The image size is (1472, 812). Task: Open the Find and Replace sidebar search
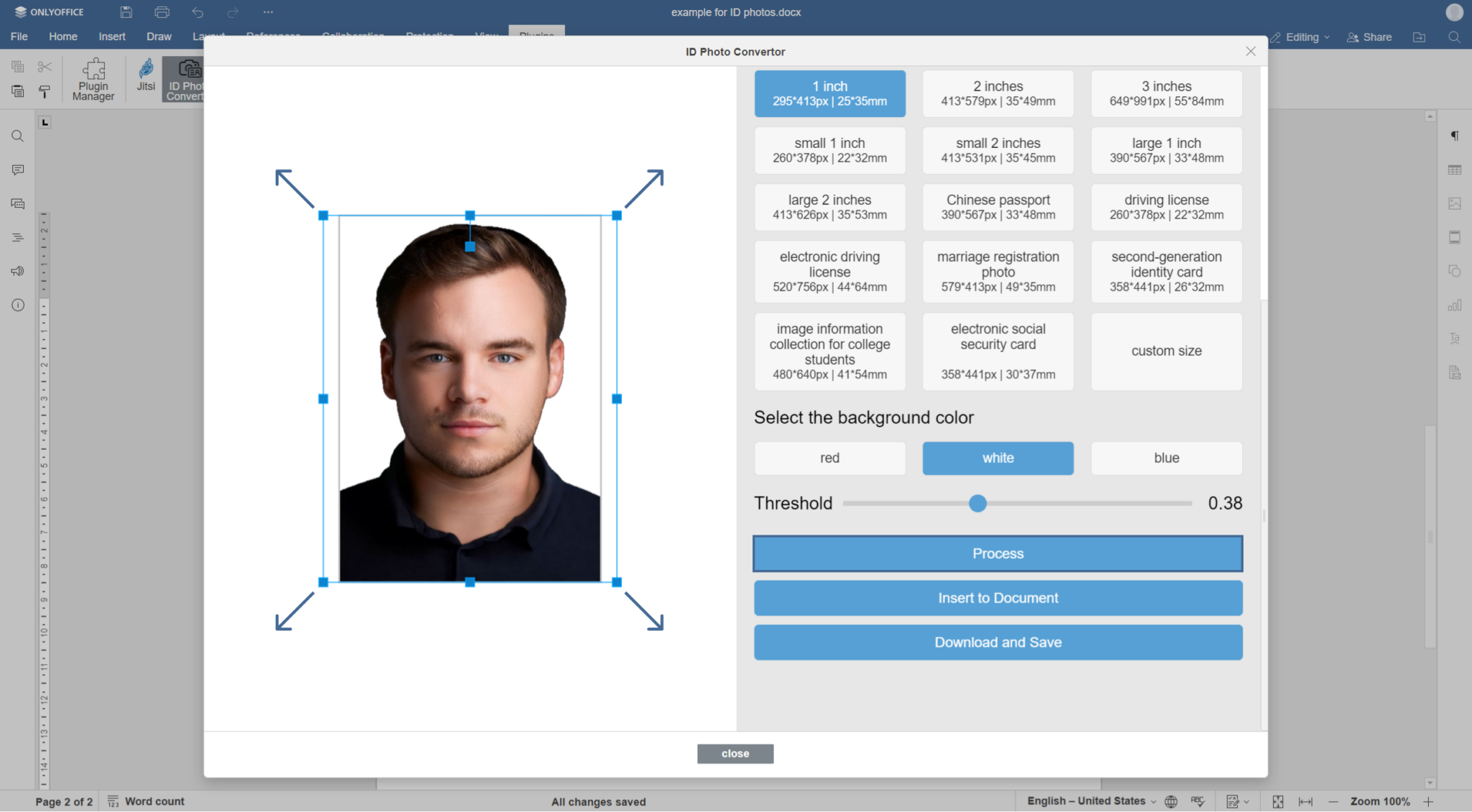click(x=17, y=136)
